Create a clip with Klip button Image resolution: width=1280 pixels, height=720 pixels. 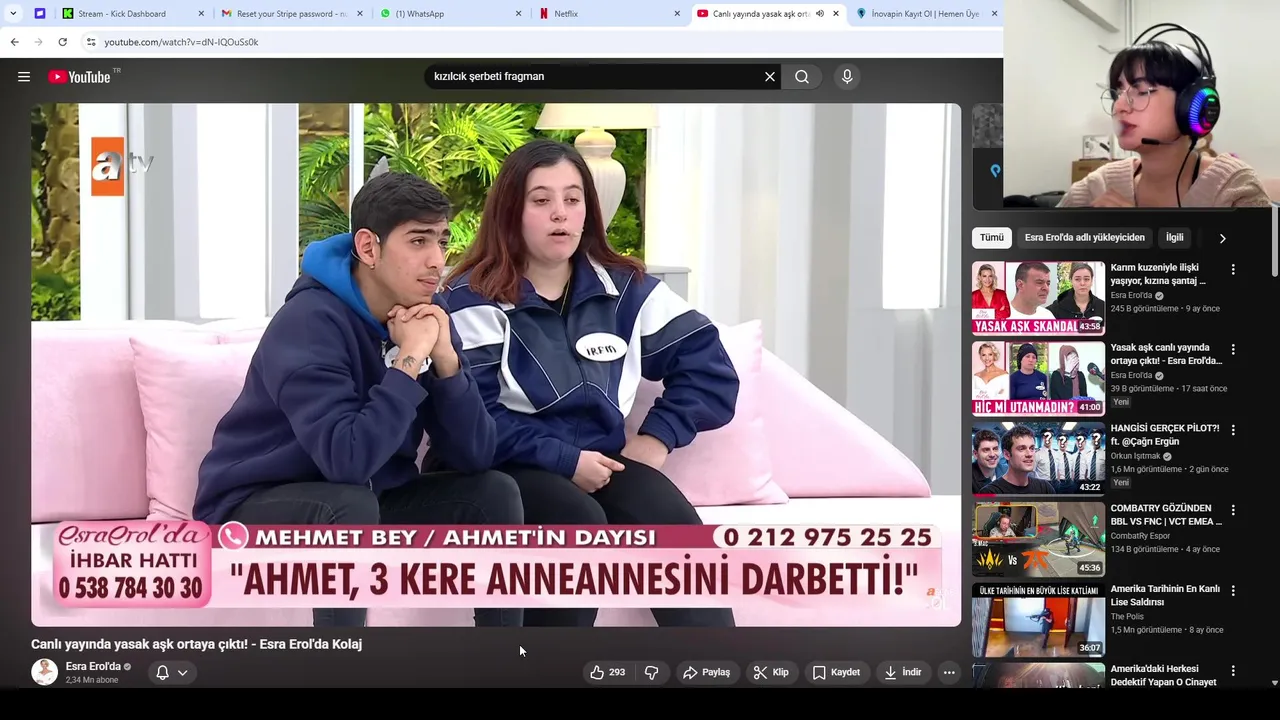pos(771,673)
